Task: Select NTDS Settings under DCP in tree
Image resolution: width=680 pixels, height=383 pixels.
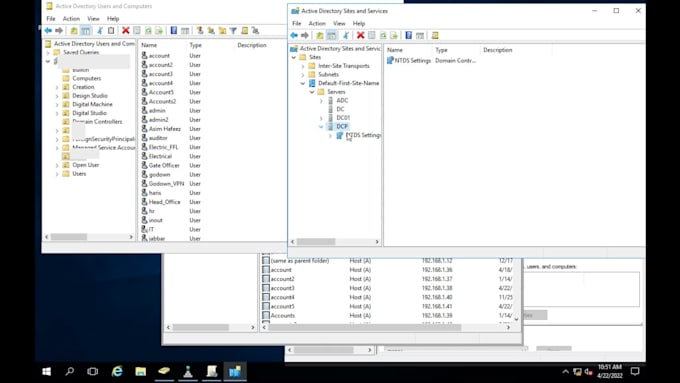Action: [363, 135]
